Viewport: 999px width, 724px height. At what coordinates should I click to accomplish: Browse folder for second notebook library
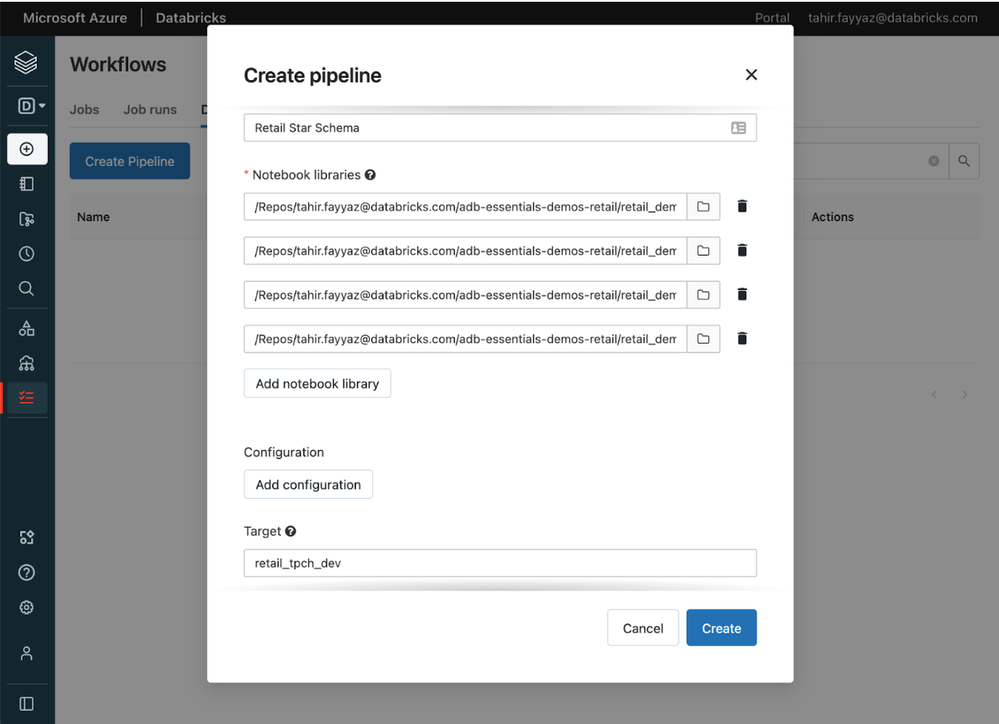pos(703,250)
